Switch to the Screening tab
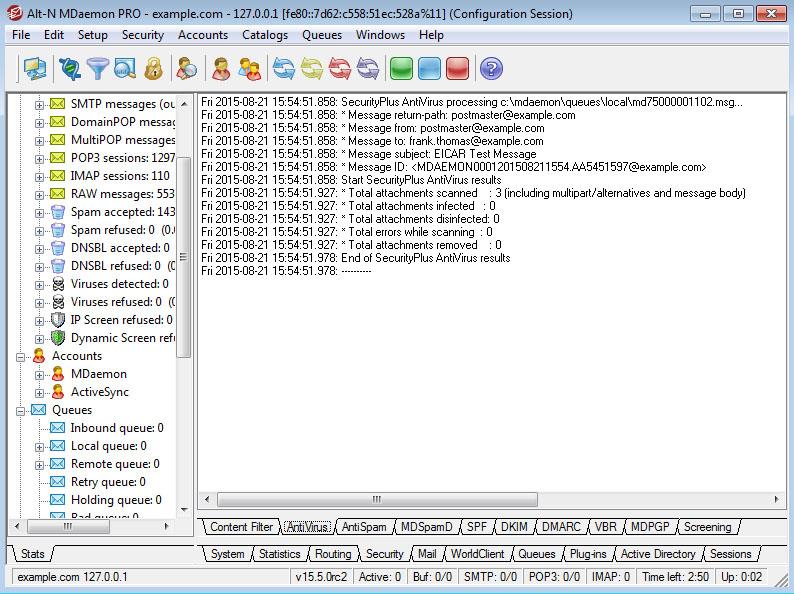The height and width of the screenshot is (594, 794). (x=707, y=527)
